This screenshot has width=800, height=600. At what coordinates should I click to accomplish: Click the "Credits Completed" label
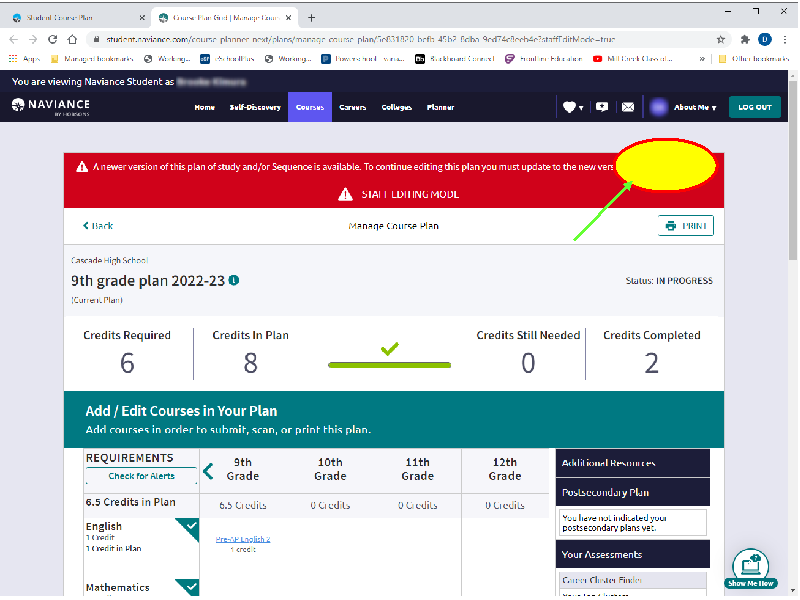[652, 335]
